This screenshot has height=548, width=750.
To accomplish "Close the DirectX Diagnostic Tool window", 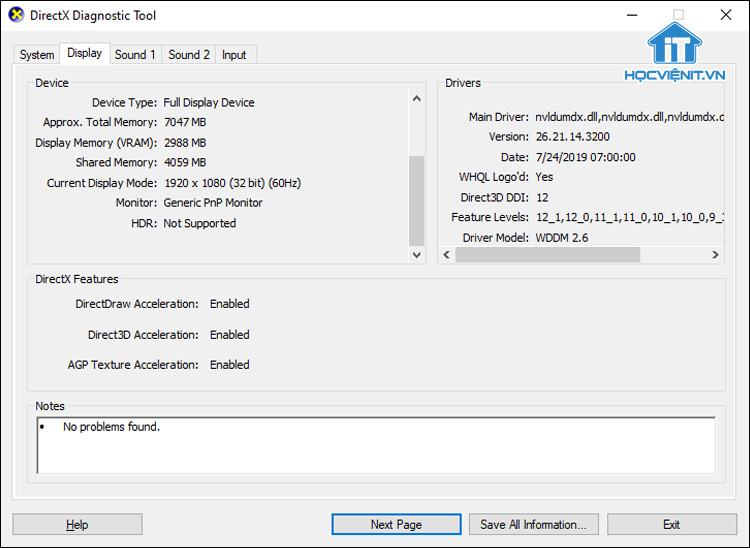I will point(726,15).
